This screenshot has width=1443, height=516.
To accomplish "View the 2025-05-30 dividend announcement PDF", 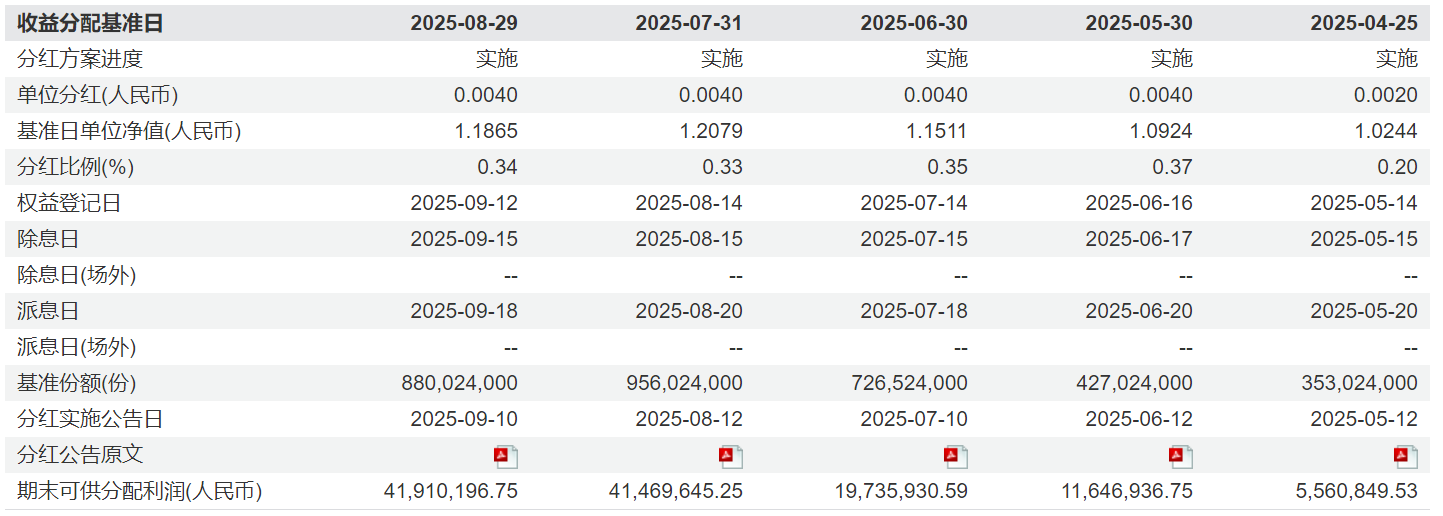I will (x=1181, y=457).
